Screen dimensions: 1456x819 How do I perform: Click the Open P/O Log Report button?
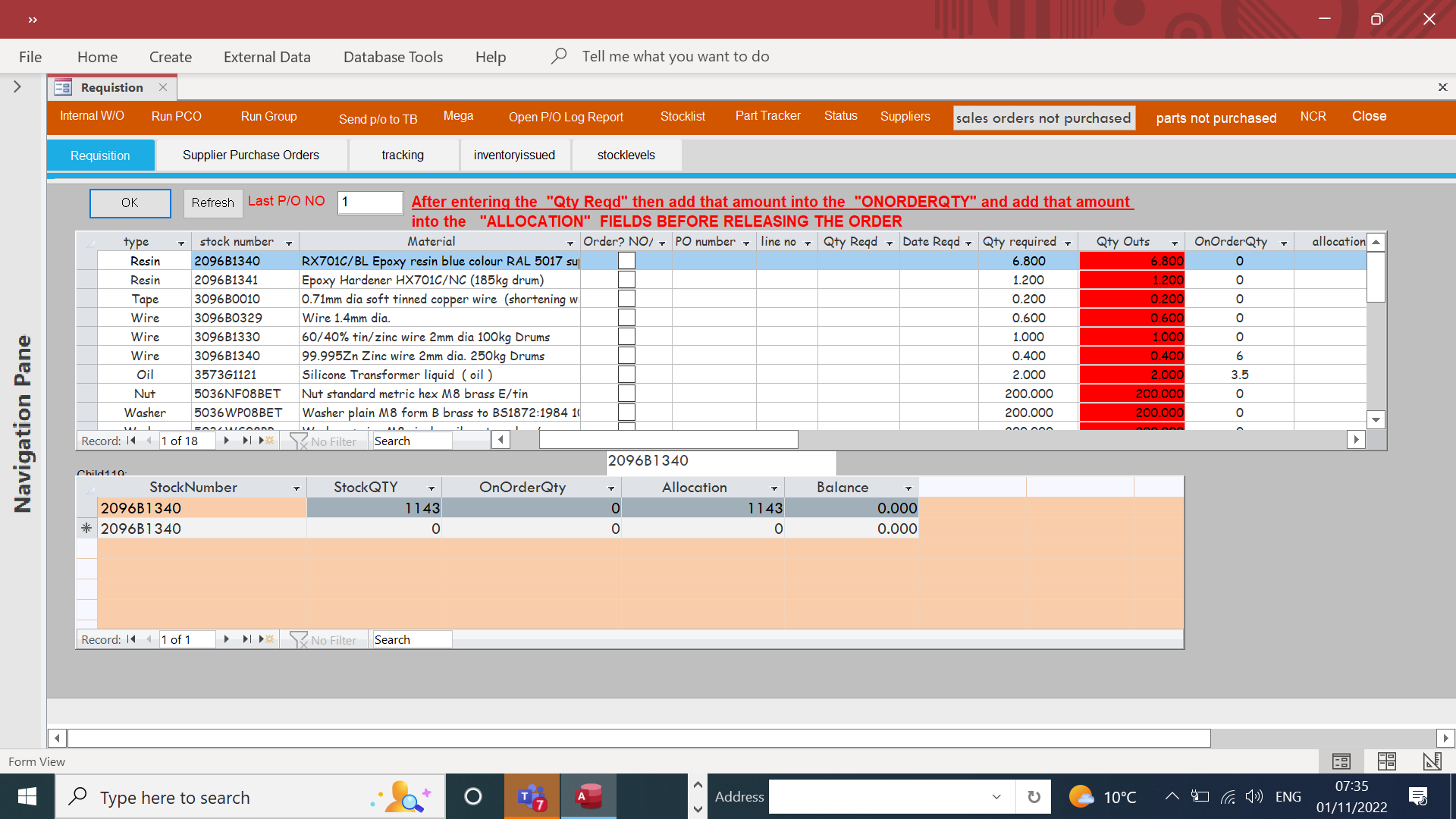click(566, 117)
